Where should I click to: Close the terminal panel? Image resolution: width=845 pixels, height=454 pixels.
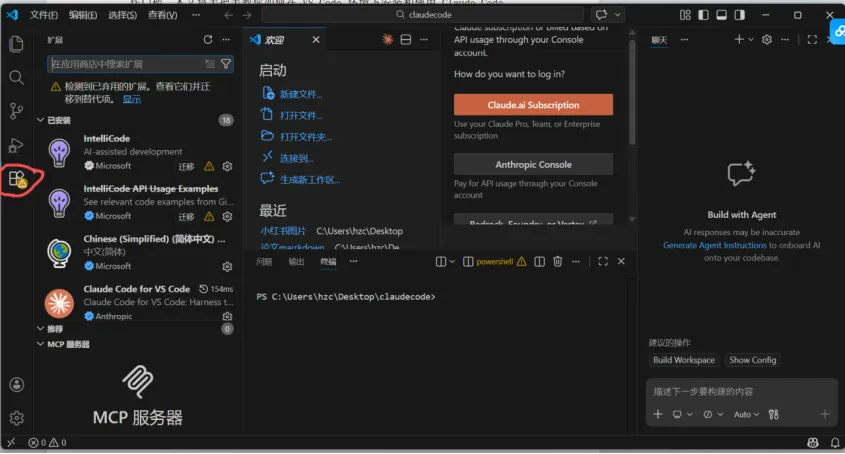pos(621,262)
